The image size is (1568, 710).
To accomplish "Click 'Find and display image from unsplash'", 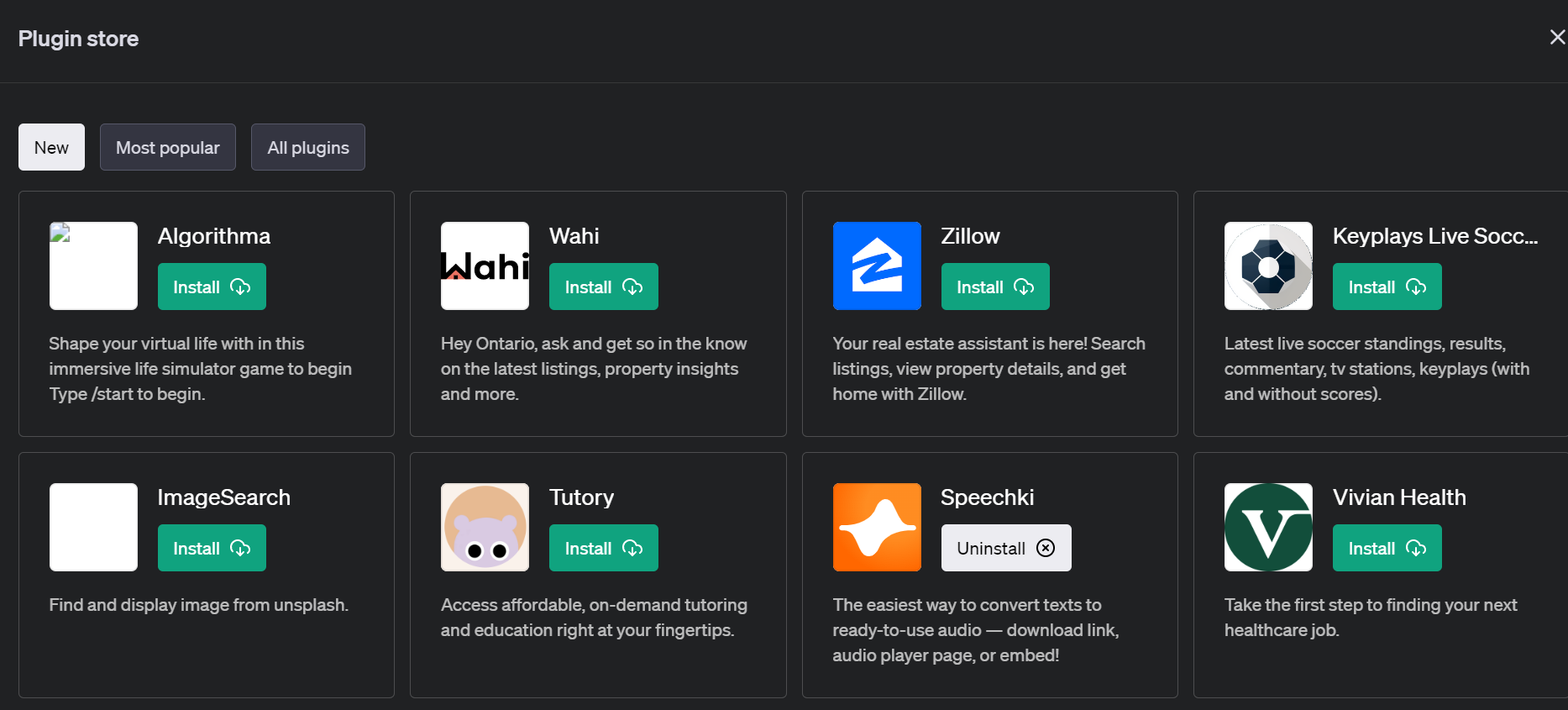I will [x=199, y=605].
